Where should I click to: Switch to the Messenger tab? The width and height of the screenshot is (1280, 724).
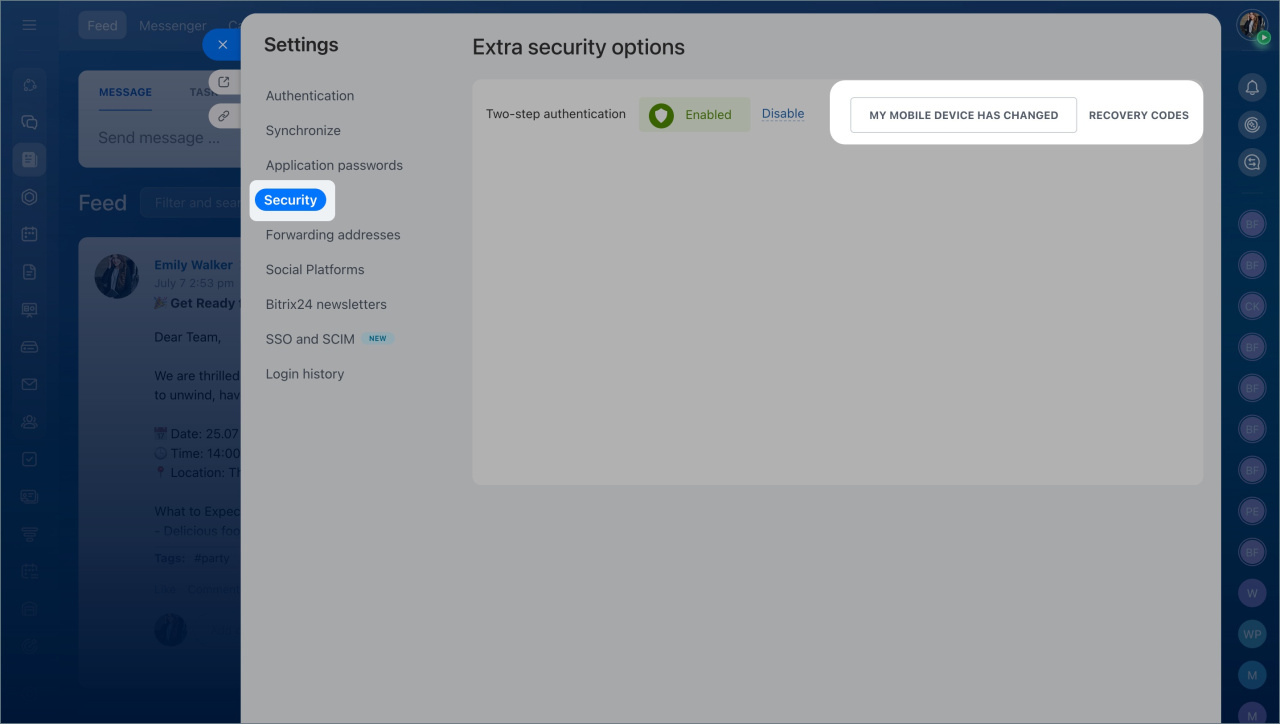[173, 26]
